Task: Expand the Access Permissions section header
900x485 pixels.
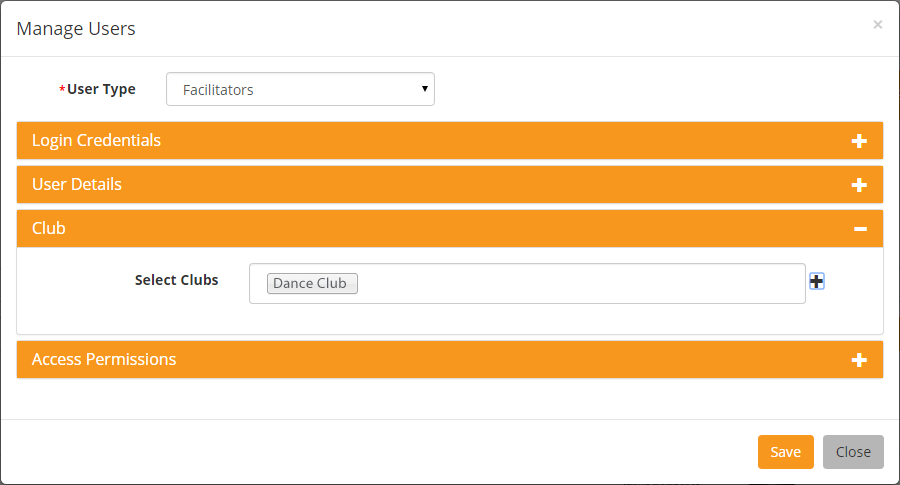Action: click(x=449, y=359)
